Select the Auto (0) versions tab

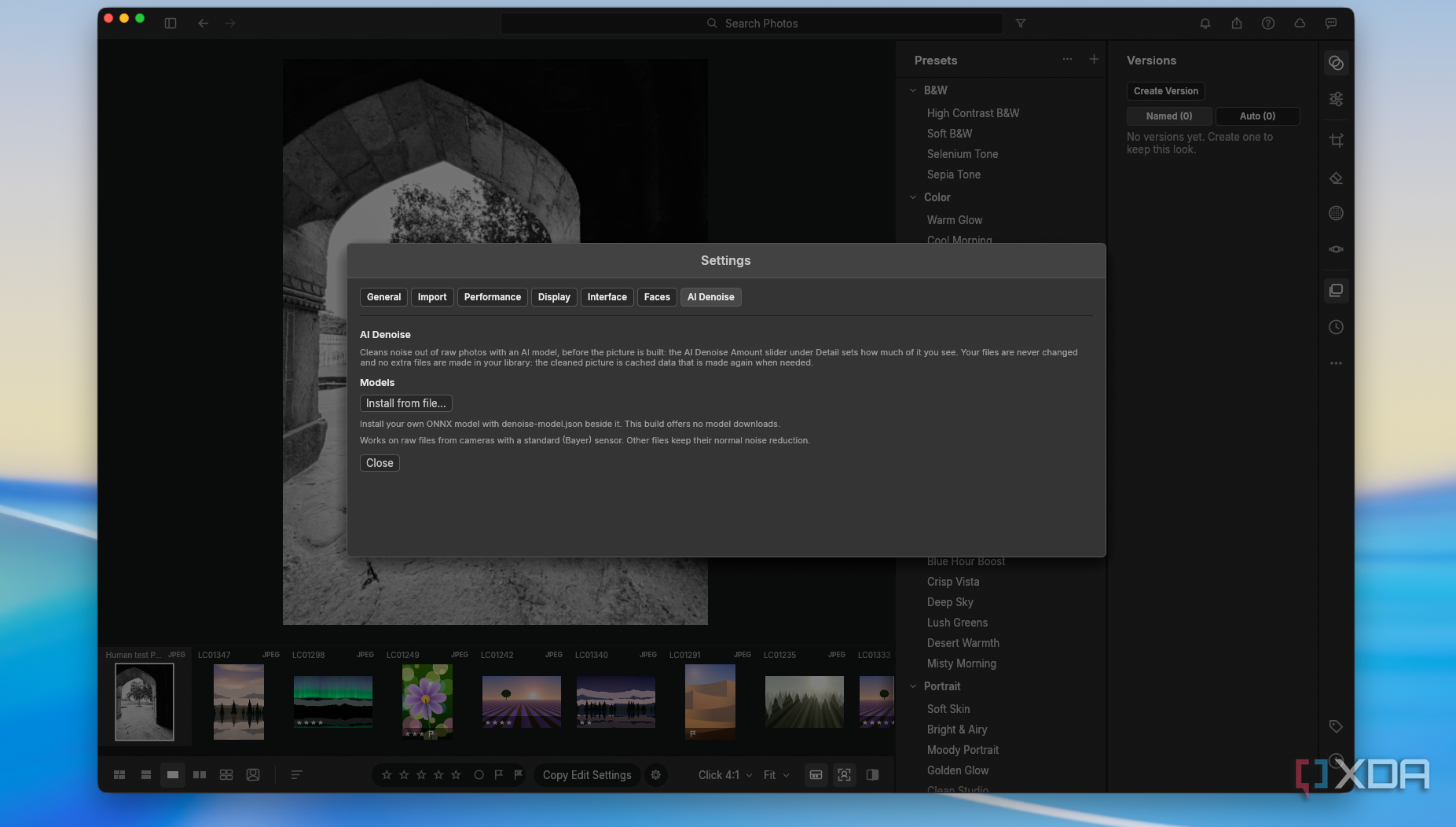pyautogui.click(x=1257, y=116)
